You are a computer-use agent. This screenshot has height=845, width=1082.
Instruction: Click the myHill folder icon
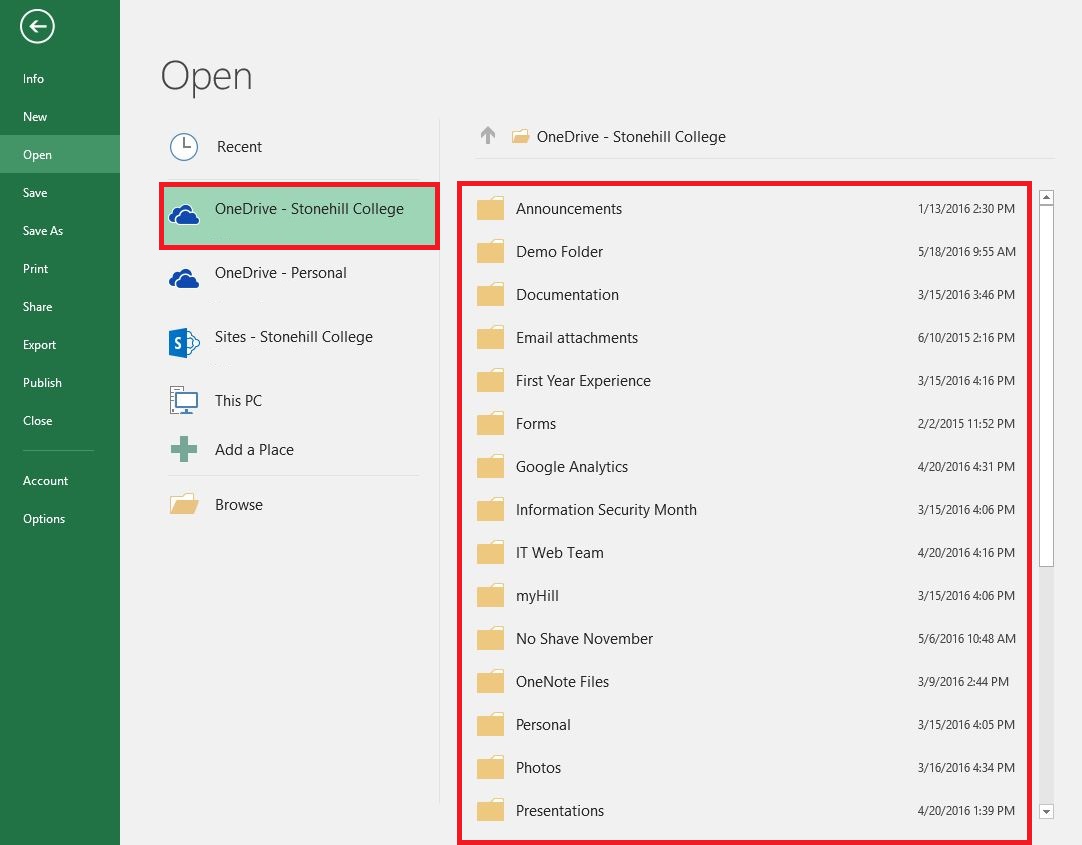[x=491, y=595]
